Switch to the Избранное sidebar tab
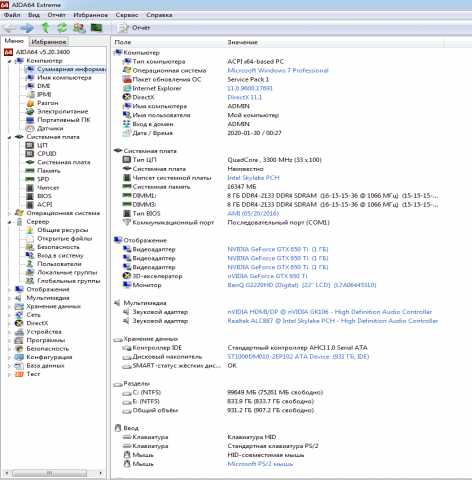Image resolution: width=472 pixels, height=480 pixels. pos(49,42)
